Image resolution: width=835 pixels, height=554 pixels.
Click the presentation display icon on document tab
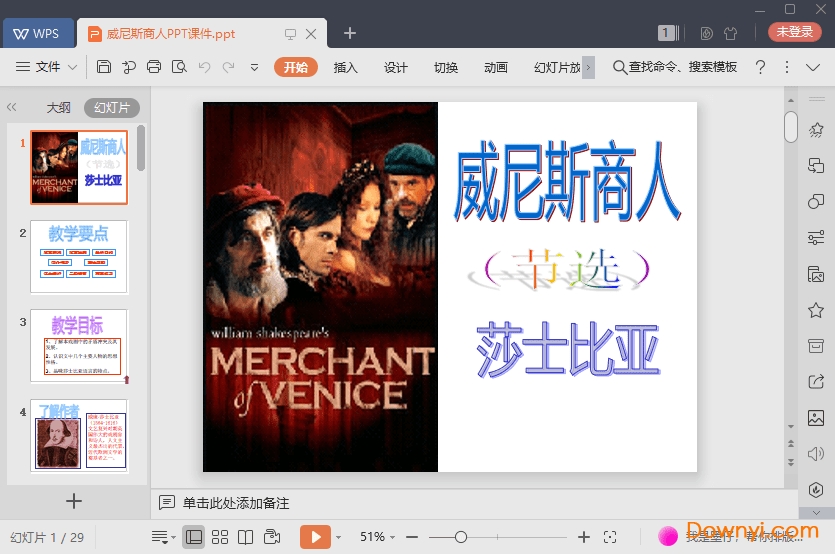click(290, 34)
